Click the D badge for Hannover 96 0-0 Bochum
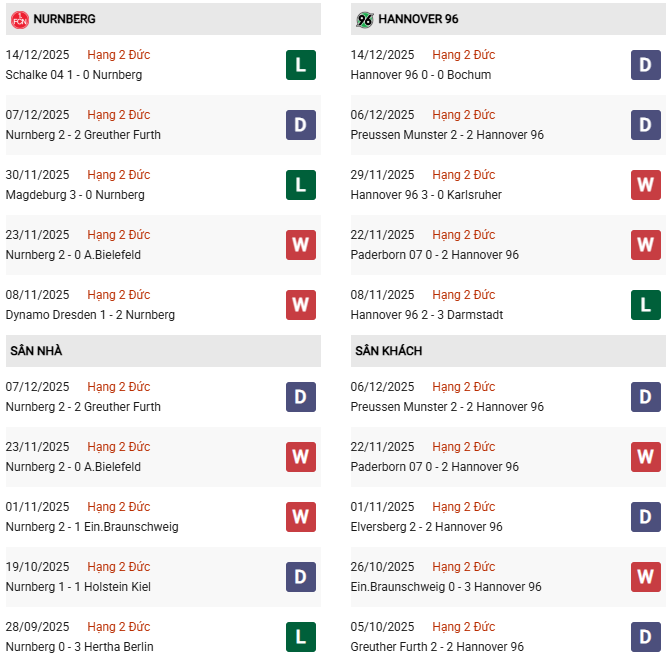Viewport: 666px width, 662px height. [x=646, y=65]
